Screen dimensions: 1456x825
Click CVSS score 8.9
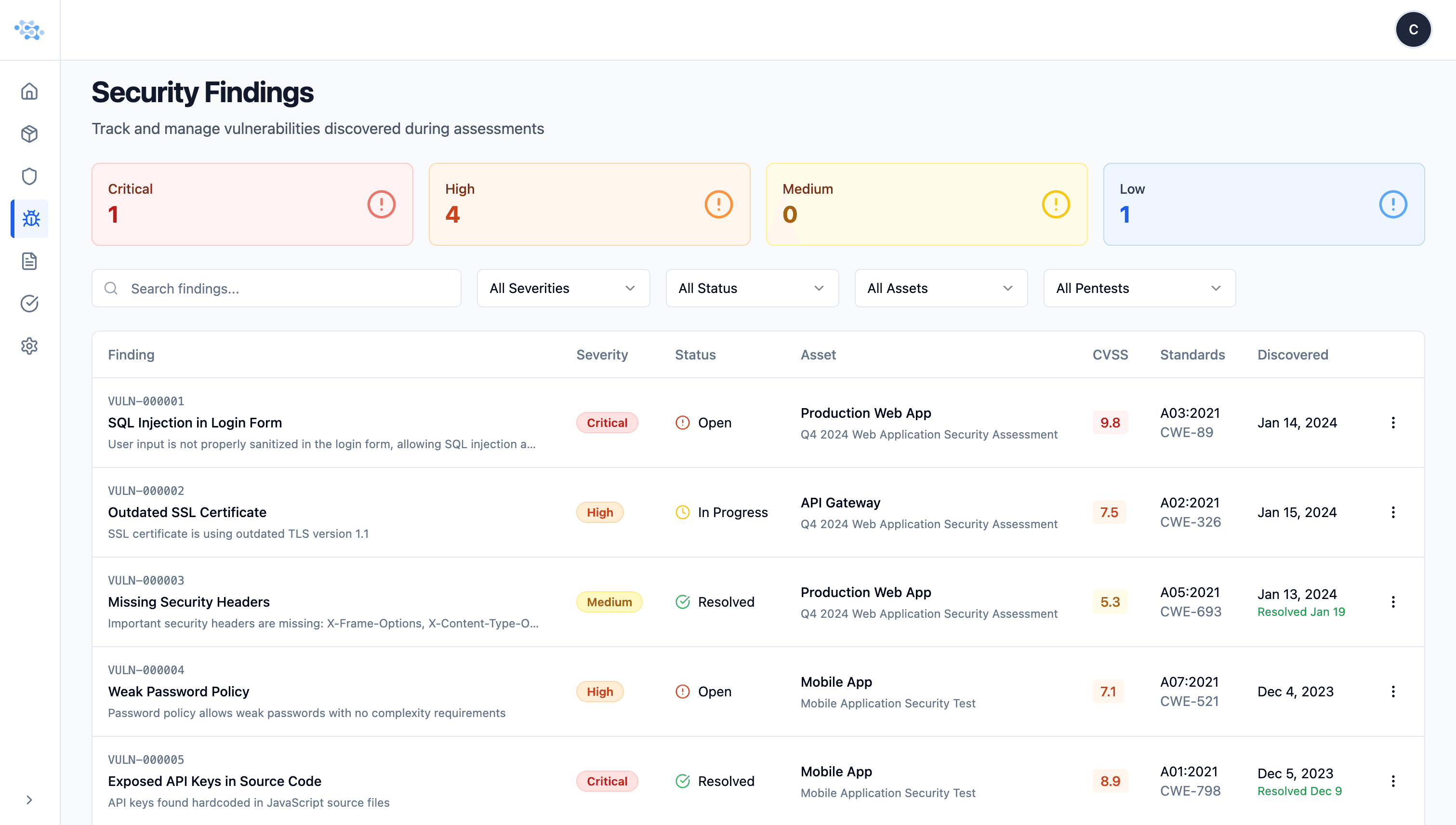(1110, 781)
